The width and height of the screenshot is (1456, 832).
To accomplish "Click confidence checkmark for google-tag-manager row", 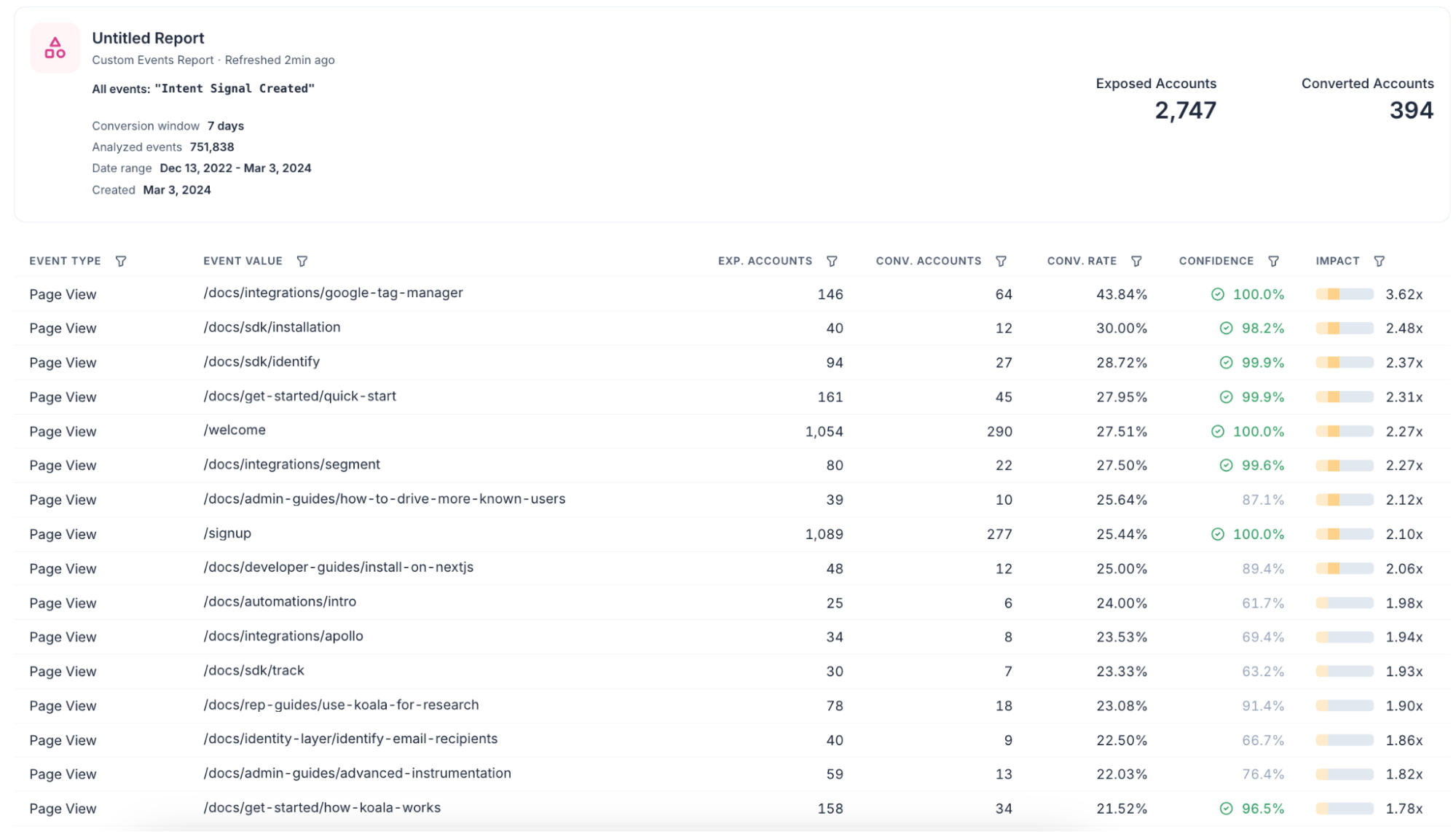I will coord(1217,294).
